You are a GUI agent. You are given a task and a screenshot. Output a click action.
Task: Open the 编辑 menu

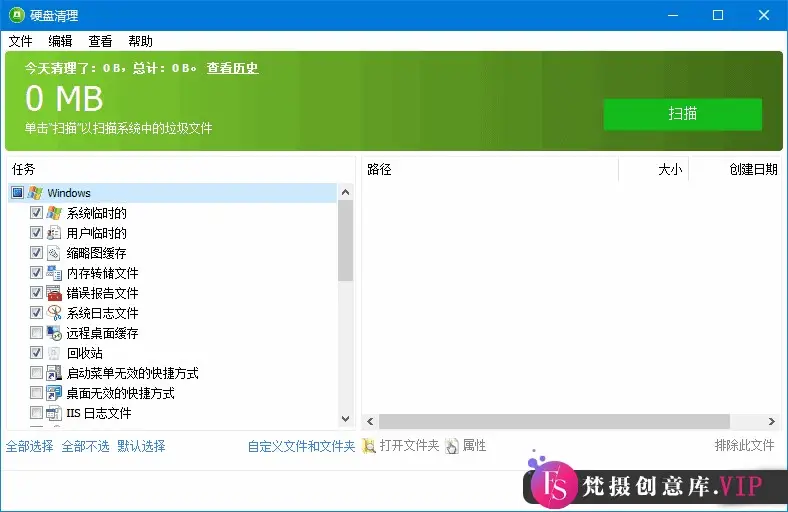click(x=60, y=41)
